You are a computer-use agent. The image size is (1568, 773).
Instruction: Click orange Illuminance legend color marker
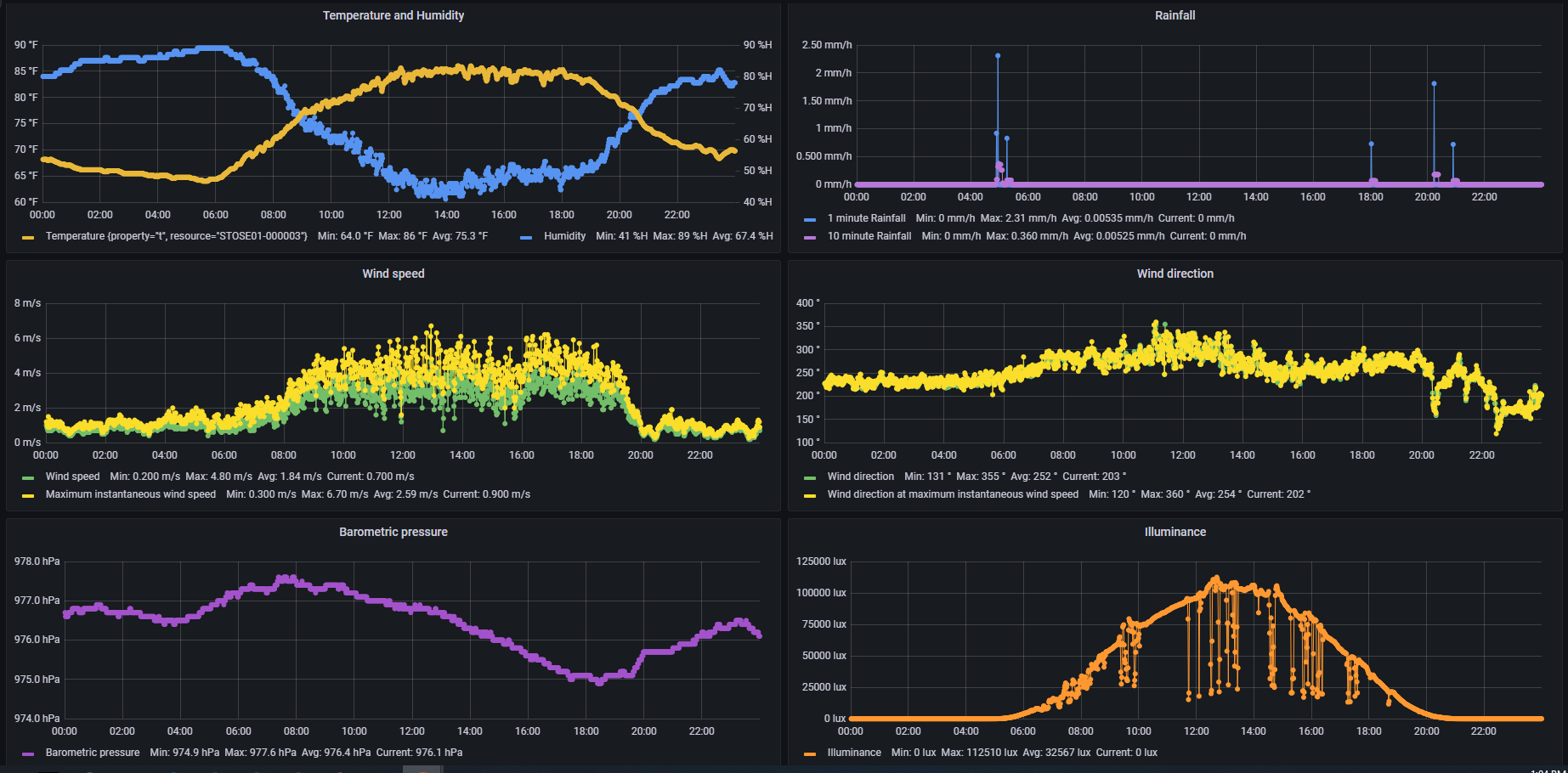(810, 753)
